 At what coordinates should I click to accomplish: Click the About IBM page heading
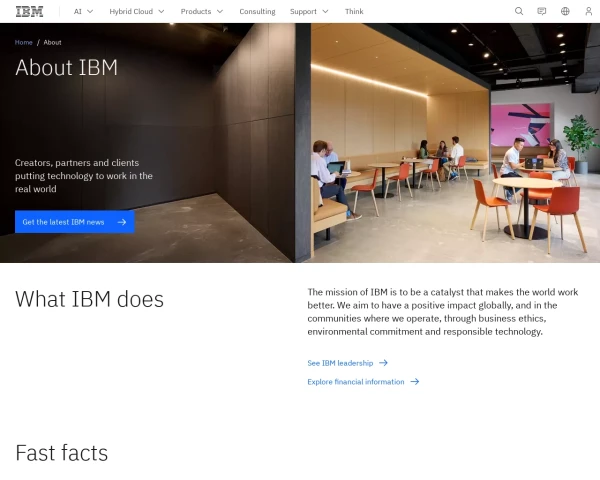pos(66,67)
